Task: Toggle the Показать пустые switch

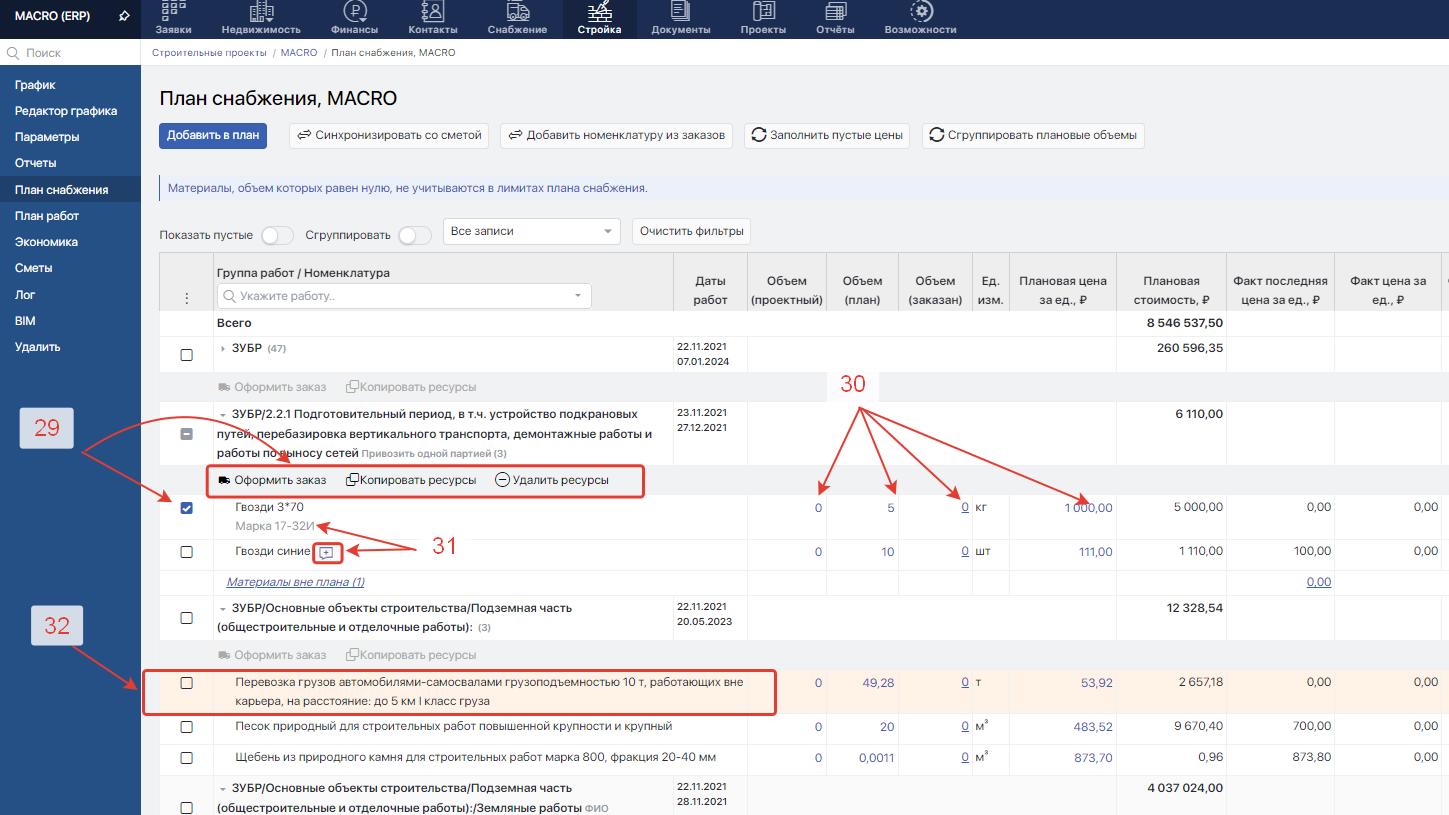Action: (277, 236)
